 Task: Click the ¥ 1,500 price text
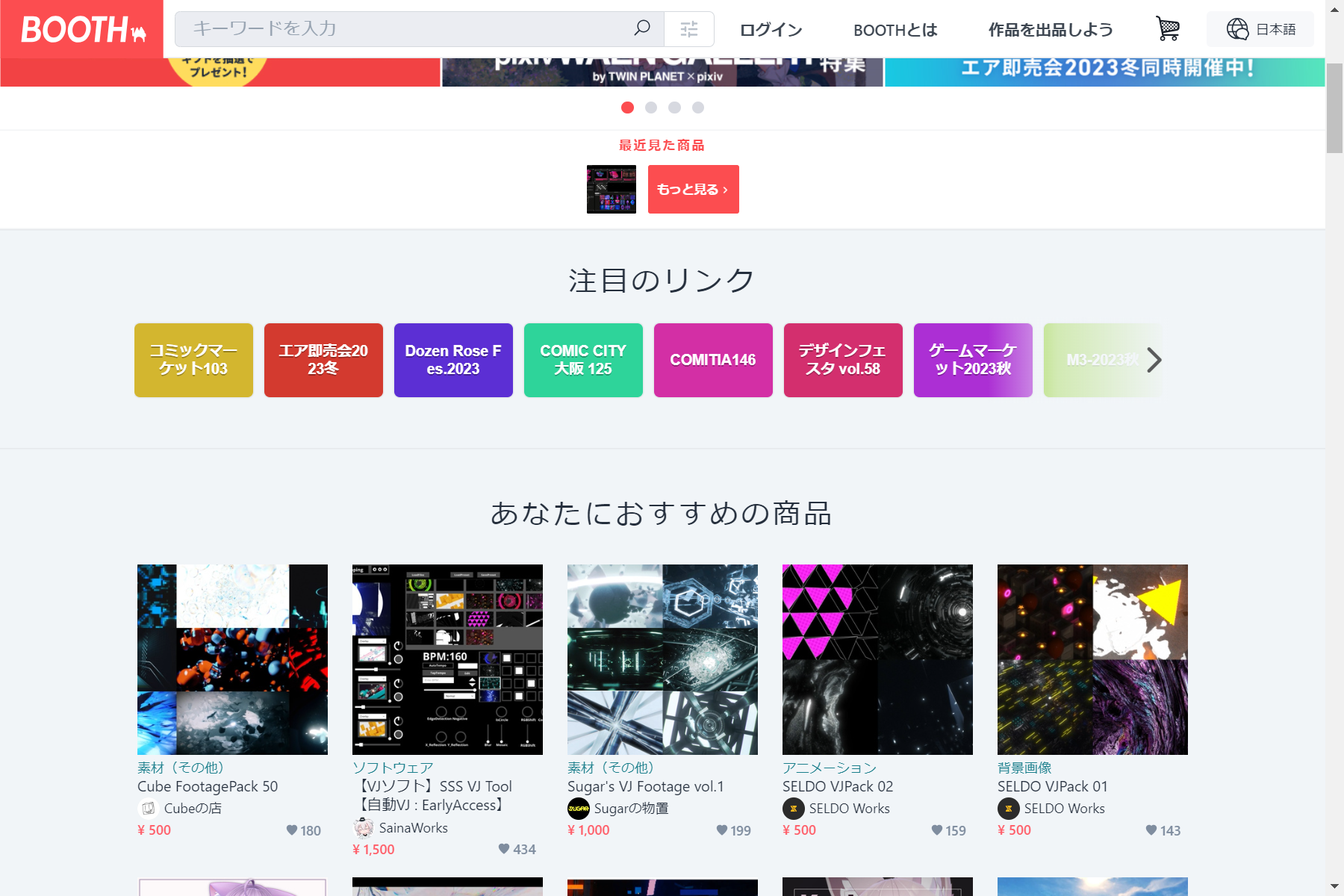click(373, 849)
